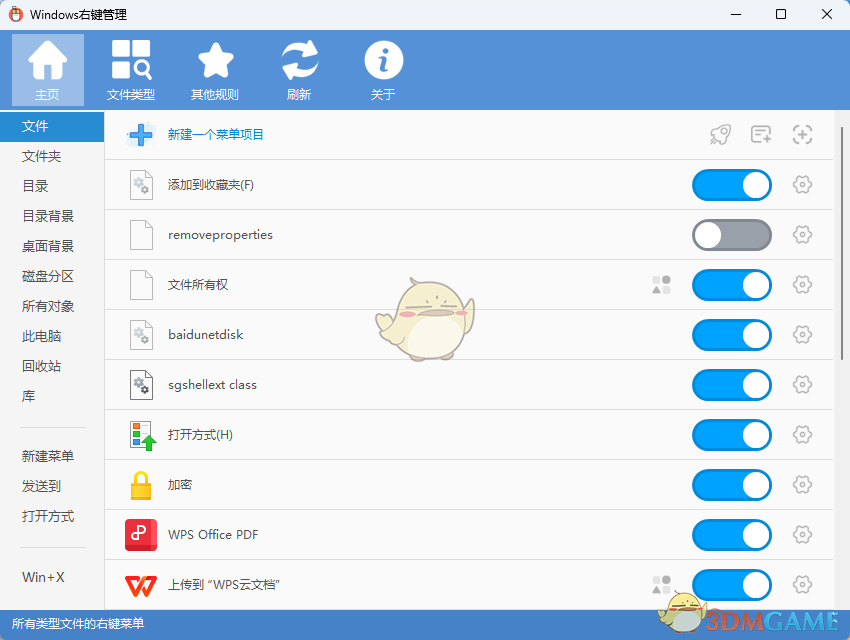This screenshot has width=850, height=640.
Task: Disable the 添加到收藏夹 toggle
Action: (x=731, y=185)
